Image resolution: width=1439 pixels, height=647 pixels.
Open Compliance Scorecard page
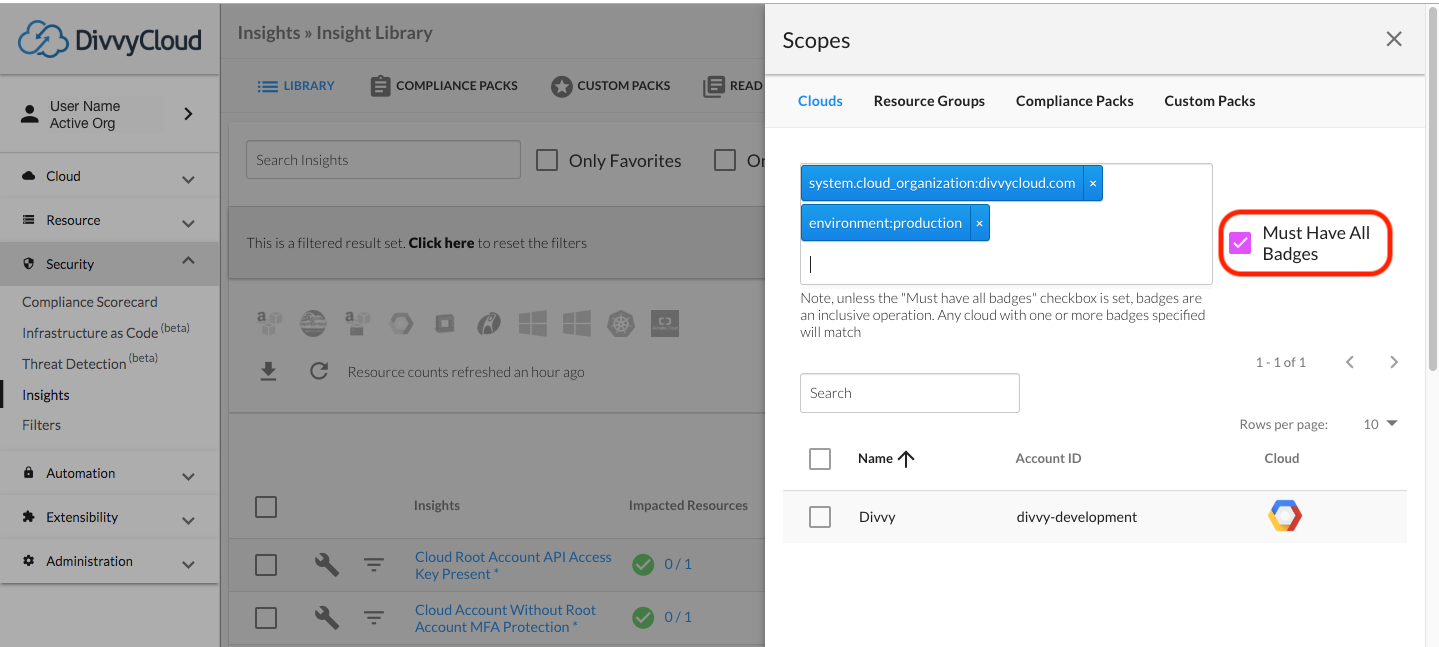click(x=90, y=302)
